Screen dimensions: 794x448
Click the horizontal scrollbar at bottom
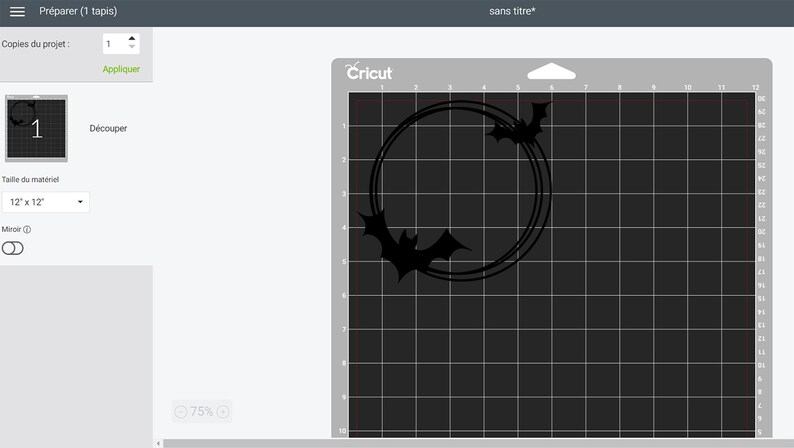pos(478,444)
